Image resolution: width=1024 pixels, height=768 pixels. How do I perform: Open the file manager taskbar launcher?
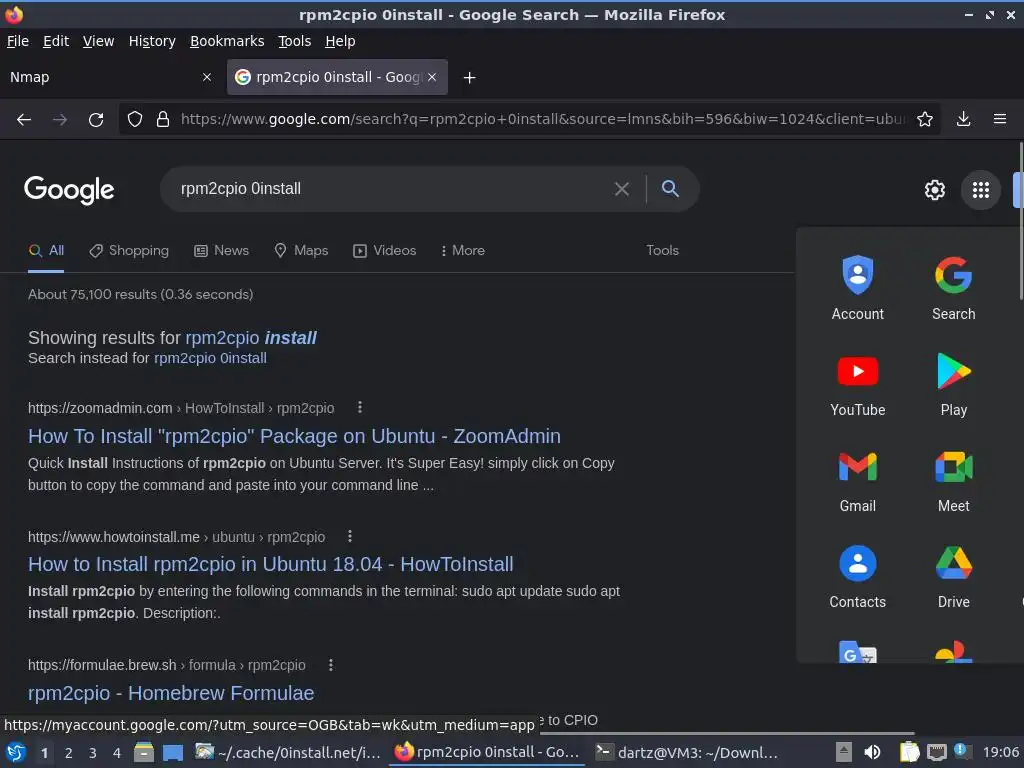tap(144, 753)
